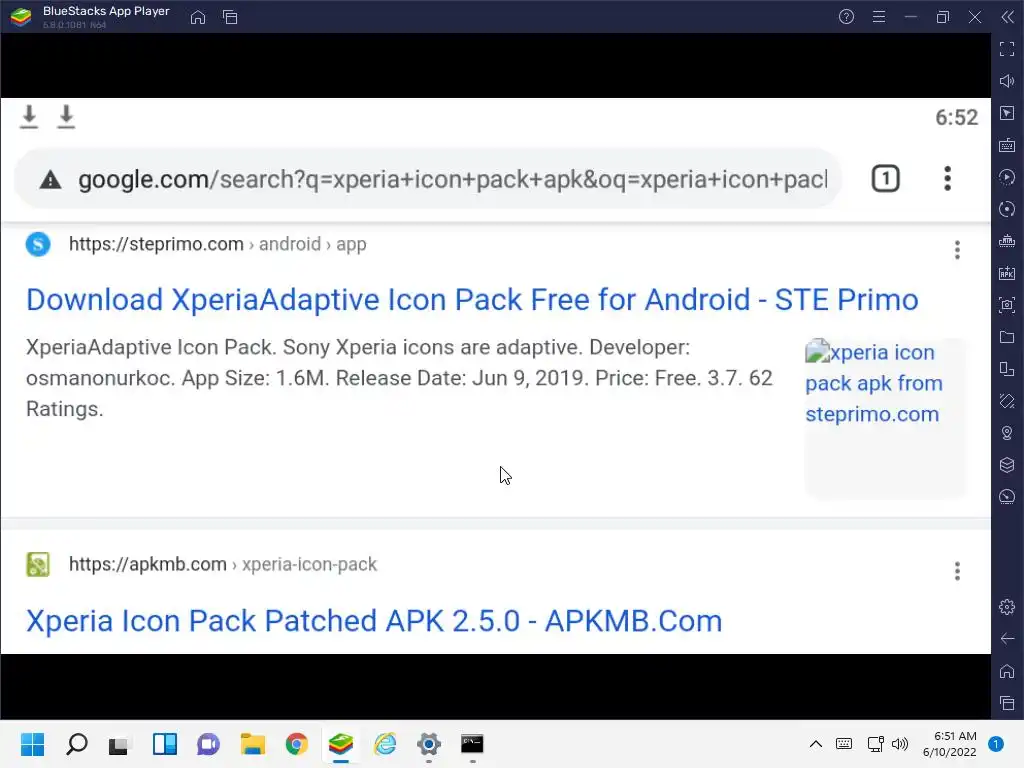Open Google Chrome from taskbar

(x=296, y=744)
